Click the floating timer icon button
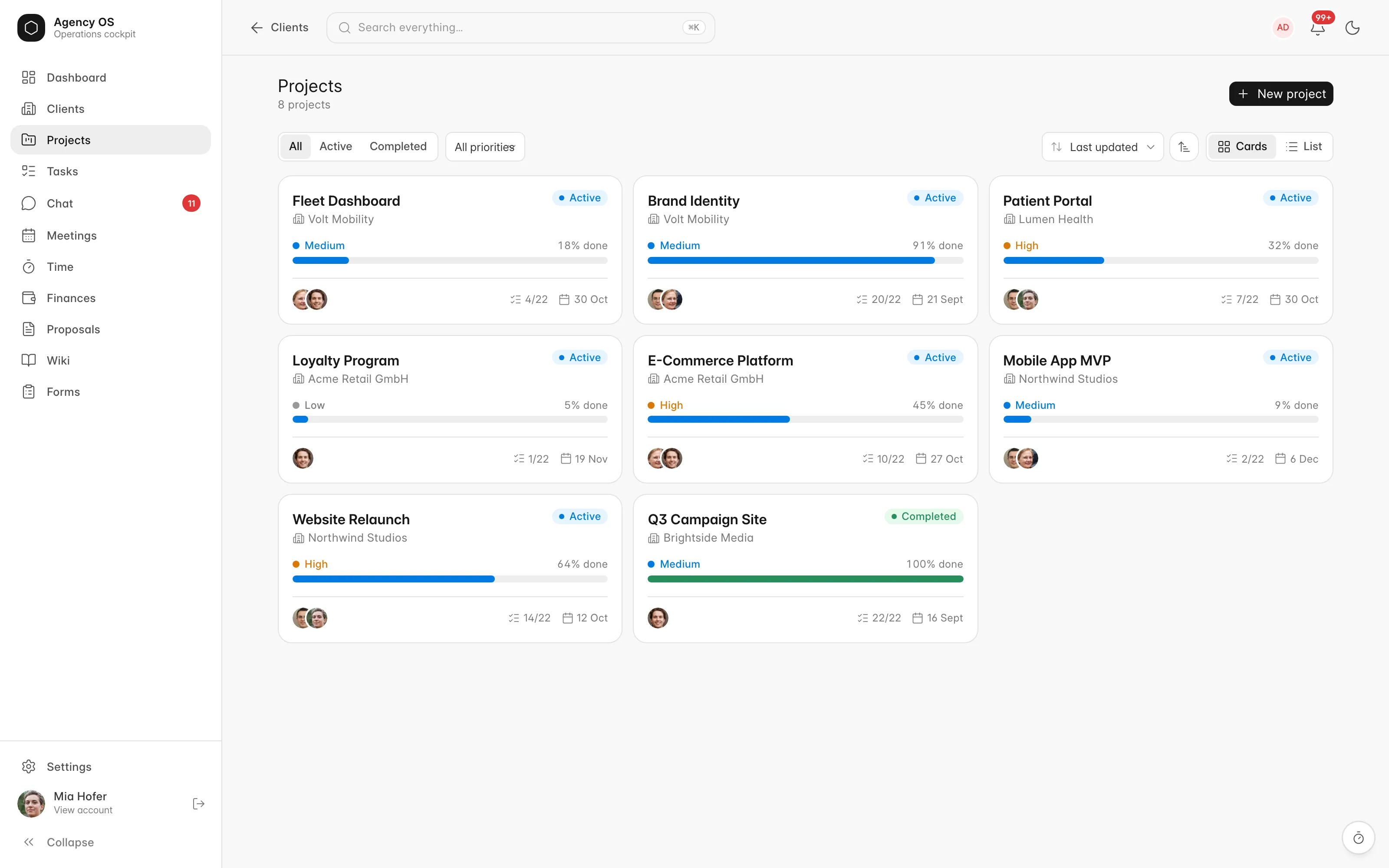 pyautogui.click(x=1358, y=838)
